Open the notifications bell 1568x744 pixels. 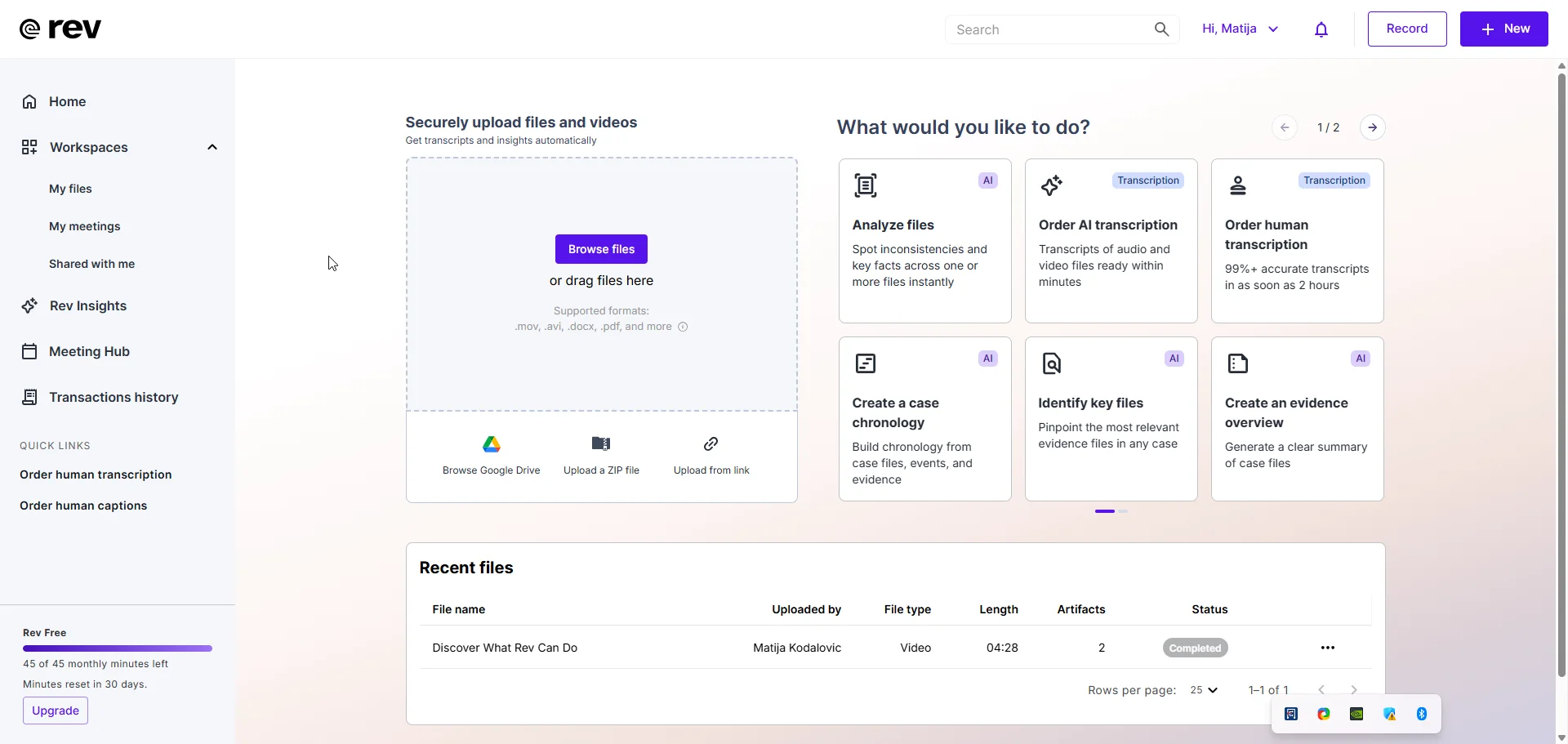[x=1321, y=29]
